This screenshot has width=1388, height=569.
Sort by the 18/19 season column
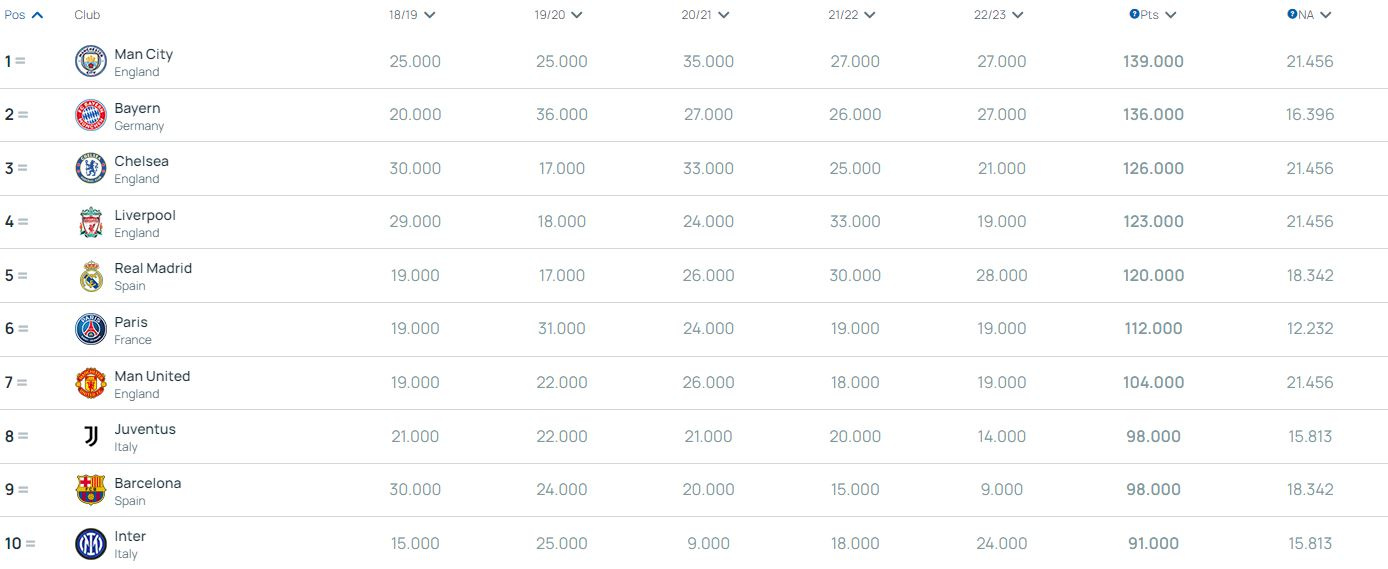412,15
